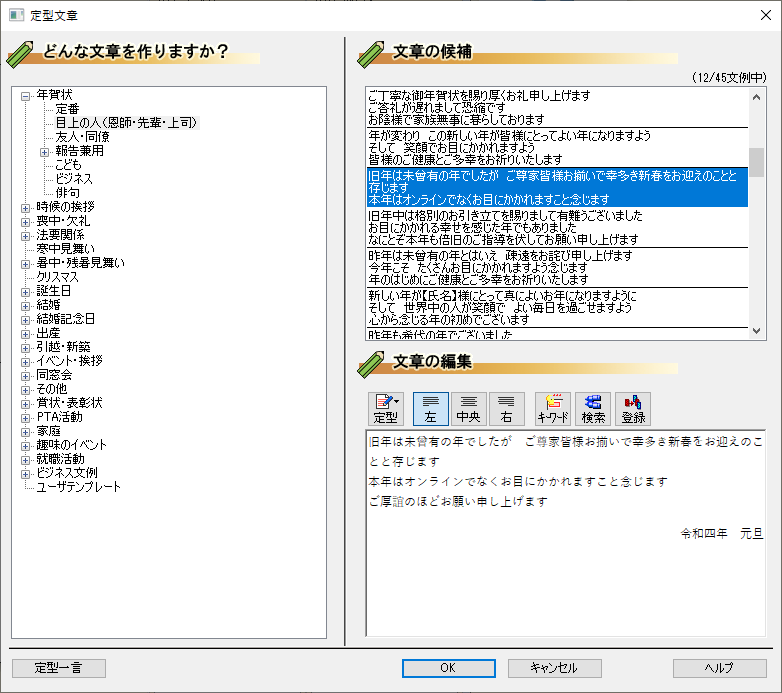The height and width of the screenshot is (693, 782).
Task: Expand the 結婚 category
Action: [25, 306]
